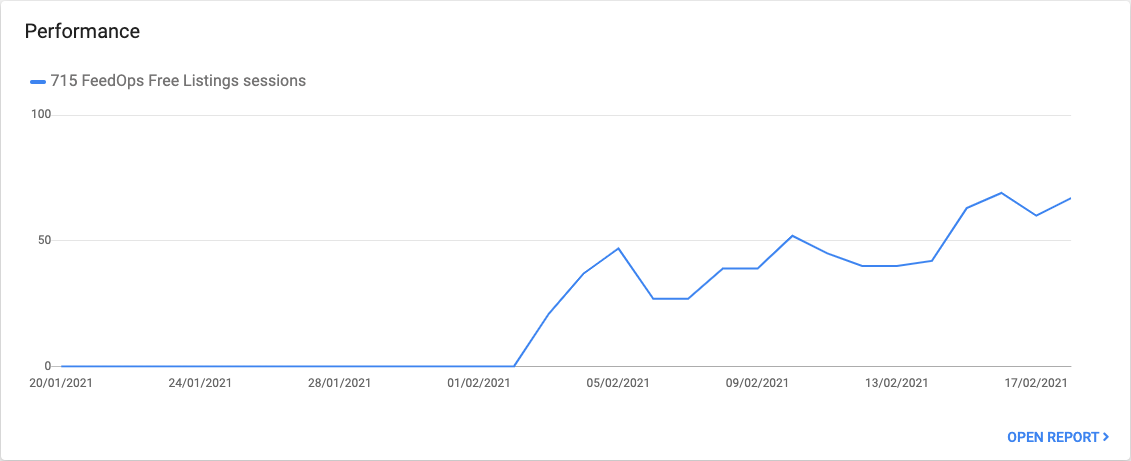The height and width of the screenshot is (461, 1131).
Task: Click the 28/01/2021 date axis label
Action: coord(339,383)
